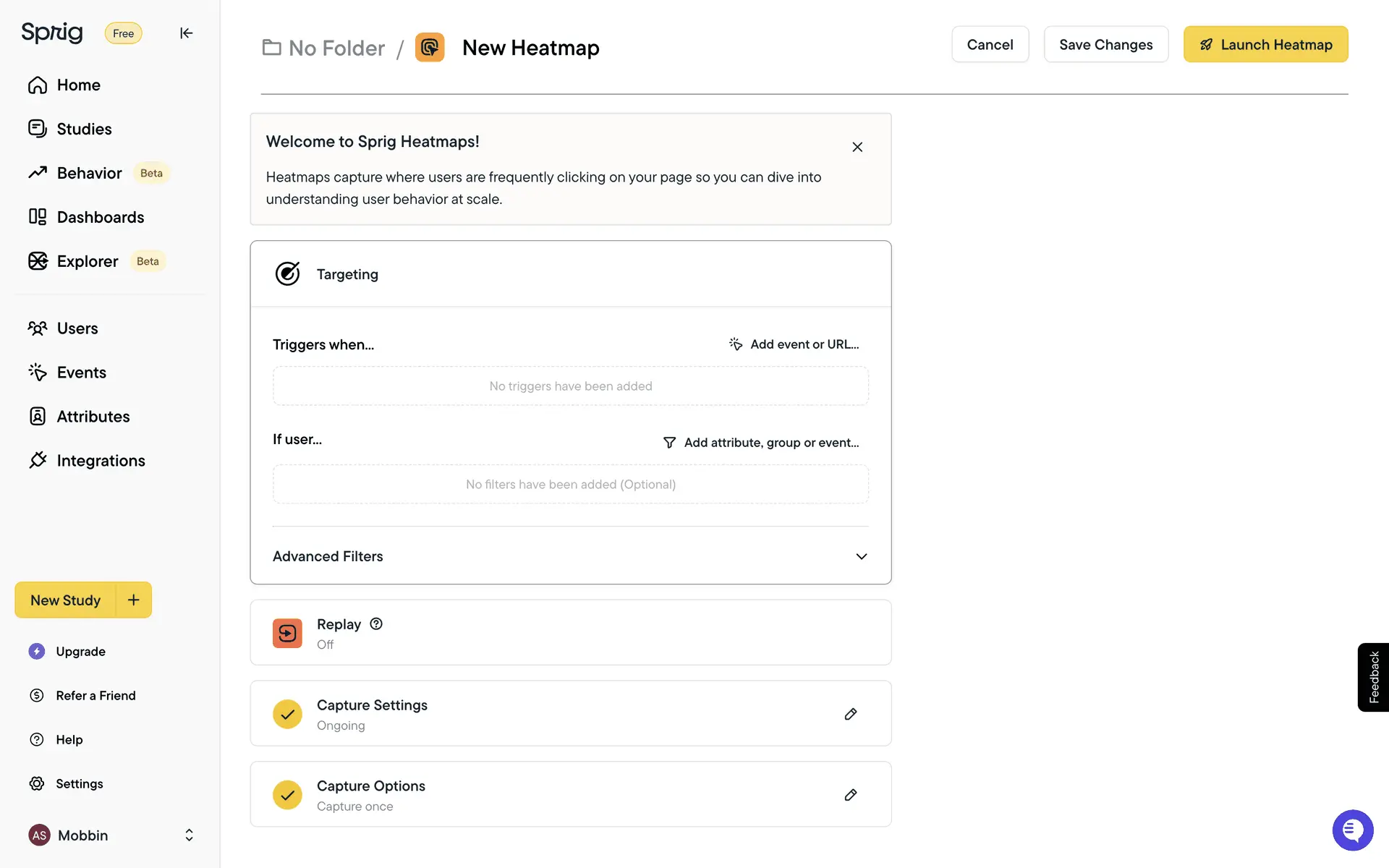Click Save Changes

[1105, 45]
